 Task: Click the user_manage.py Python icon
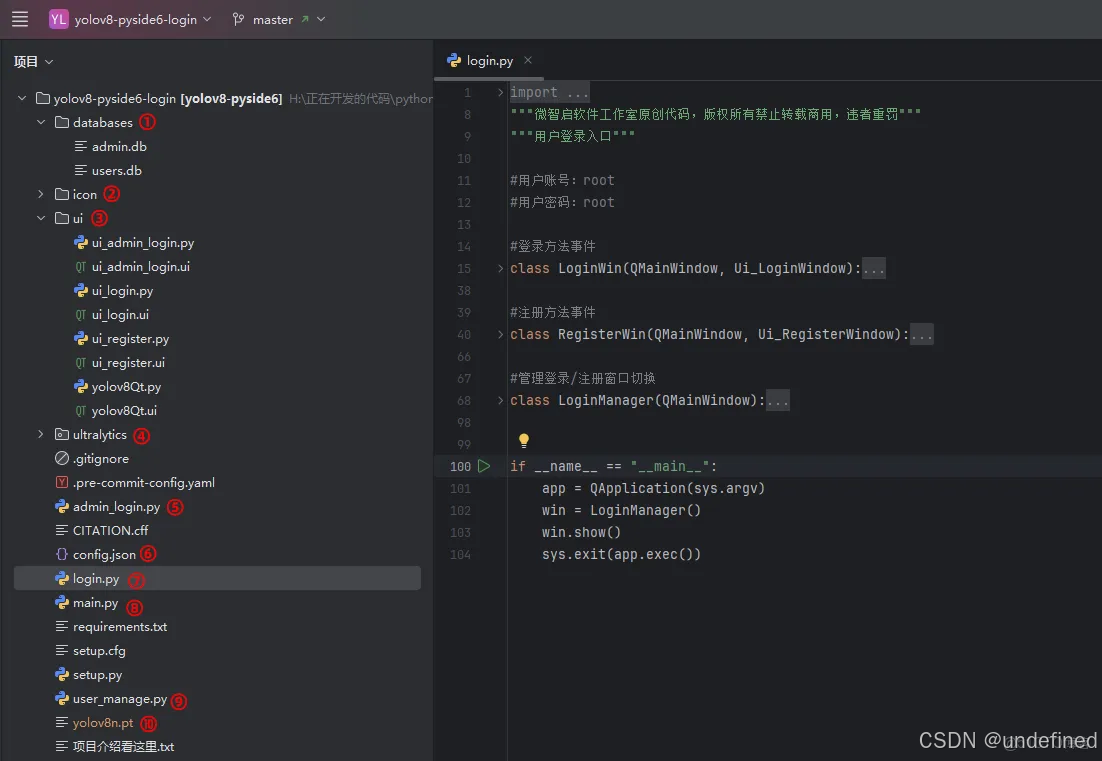[x=62, y=698]
